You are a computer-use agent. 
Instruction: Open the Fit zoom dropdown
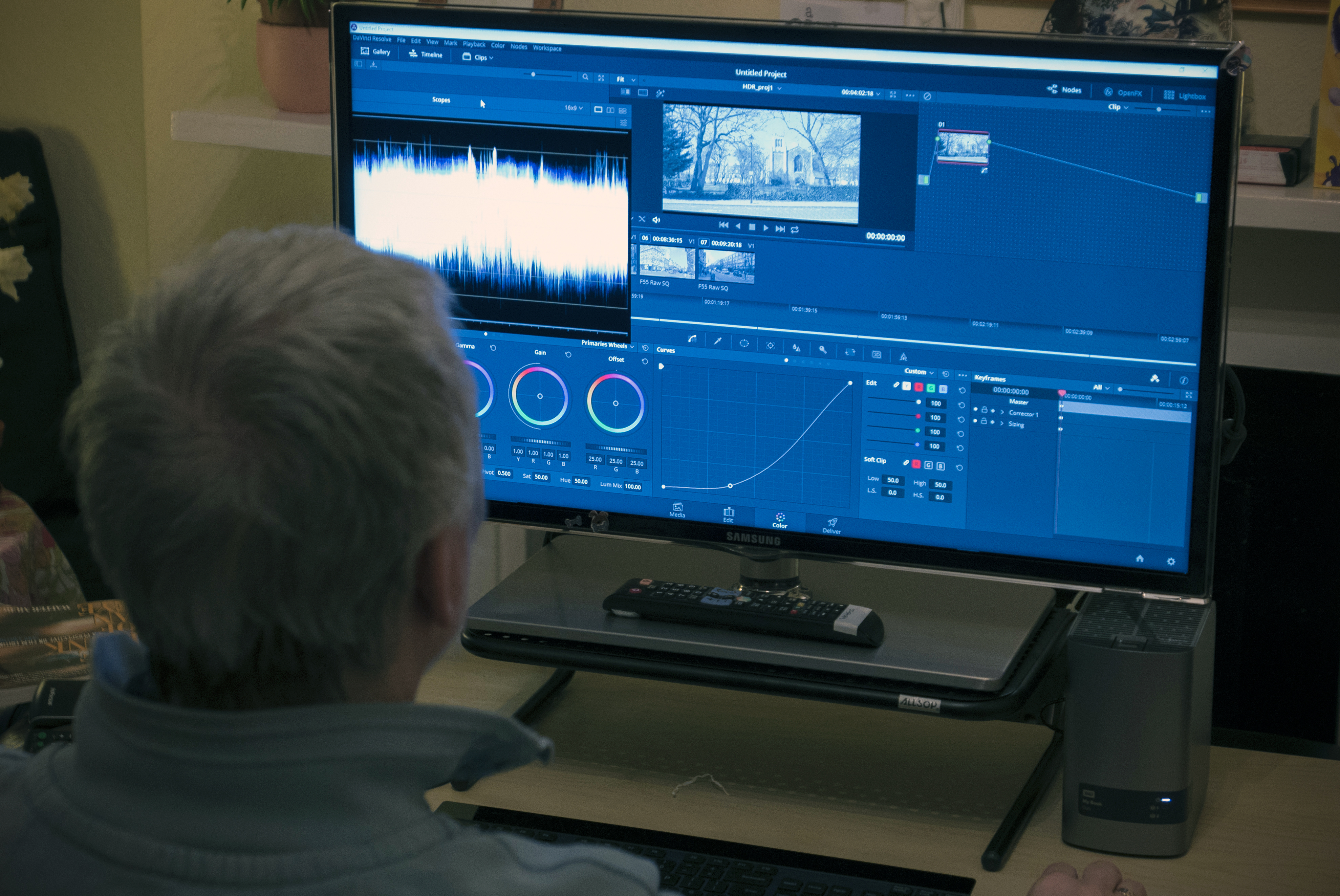pos(626,80)
